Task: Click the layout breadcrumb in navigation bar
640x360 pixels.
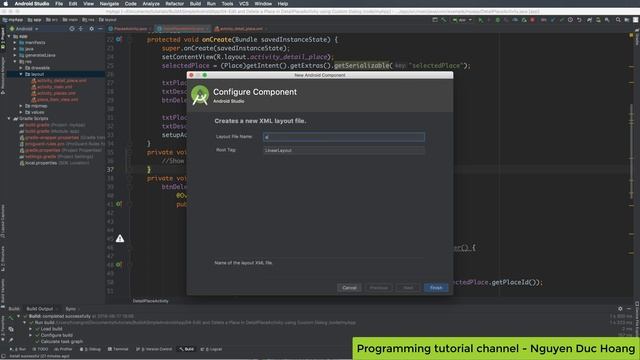Action: pos(108,20)
